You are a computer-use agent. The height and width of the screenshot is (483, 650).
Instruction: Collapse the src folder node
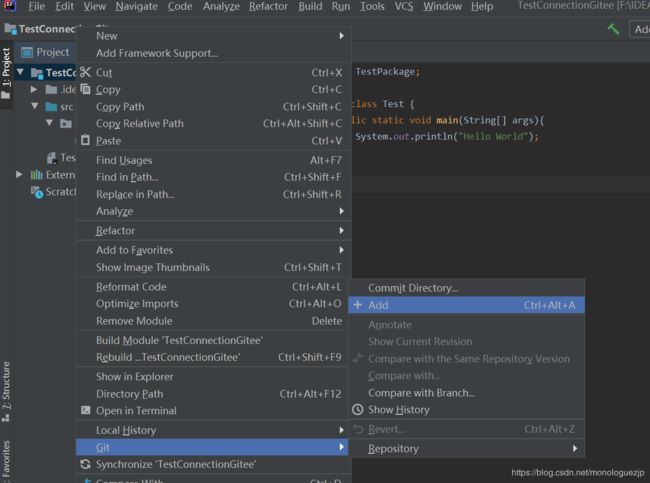point(35,106)
